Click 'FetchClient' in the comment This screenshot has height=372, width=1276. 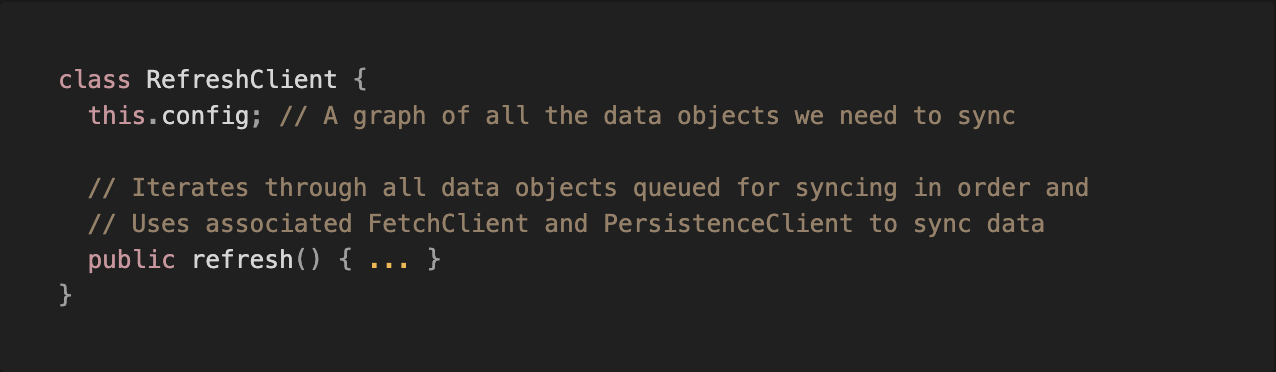[x=449, y=223]
